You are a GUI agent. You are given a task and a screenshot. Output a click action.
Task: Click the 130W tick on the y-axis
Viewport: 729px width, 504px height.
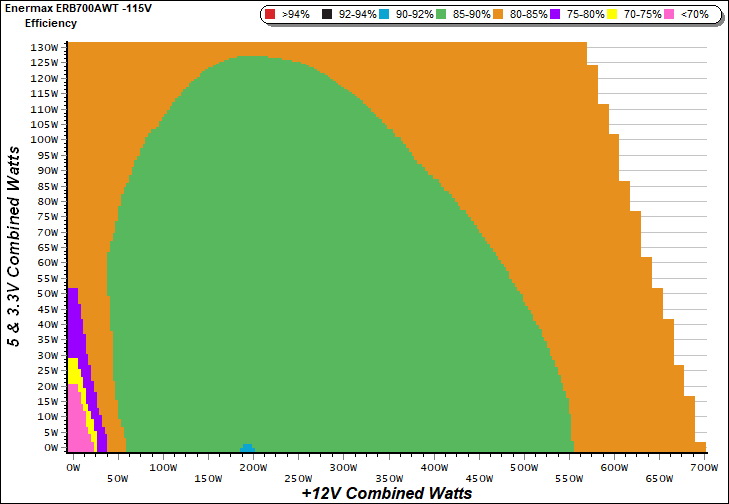point(45,48)
